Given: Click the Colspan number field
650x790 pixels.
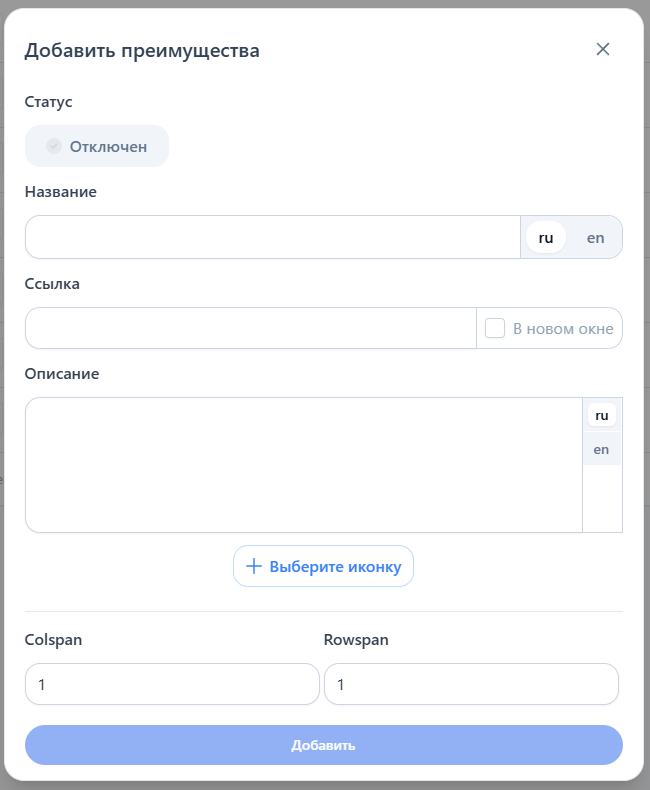Looking at the screenshot, I should click(x=171, y=685).
